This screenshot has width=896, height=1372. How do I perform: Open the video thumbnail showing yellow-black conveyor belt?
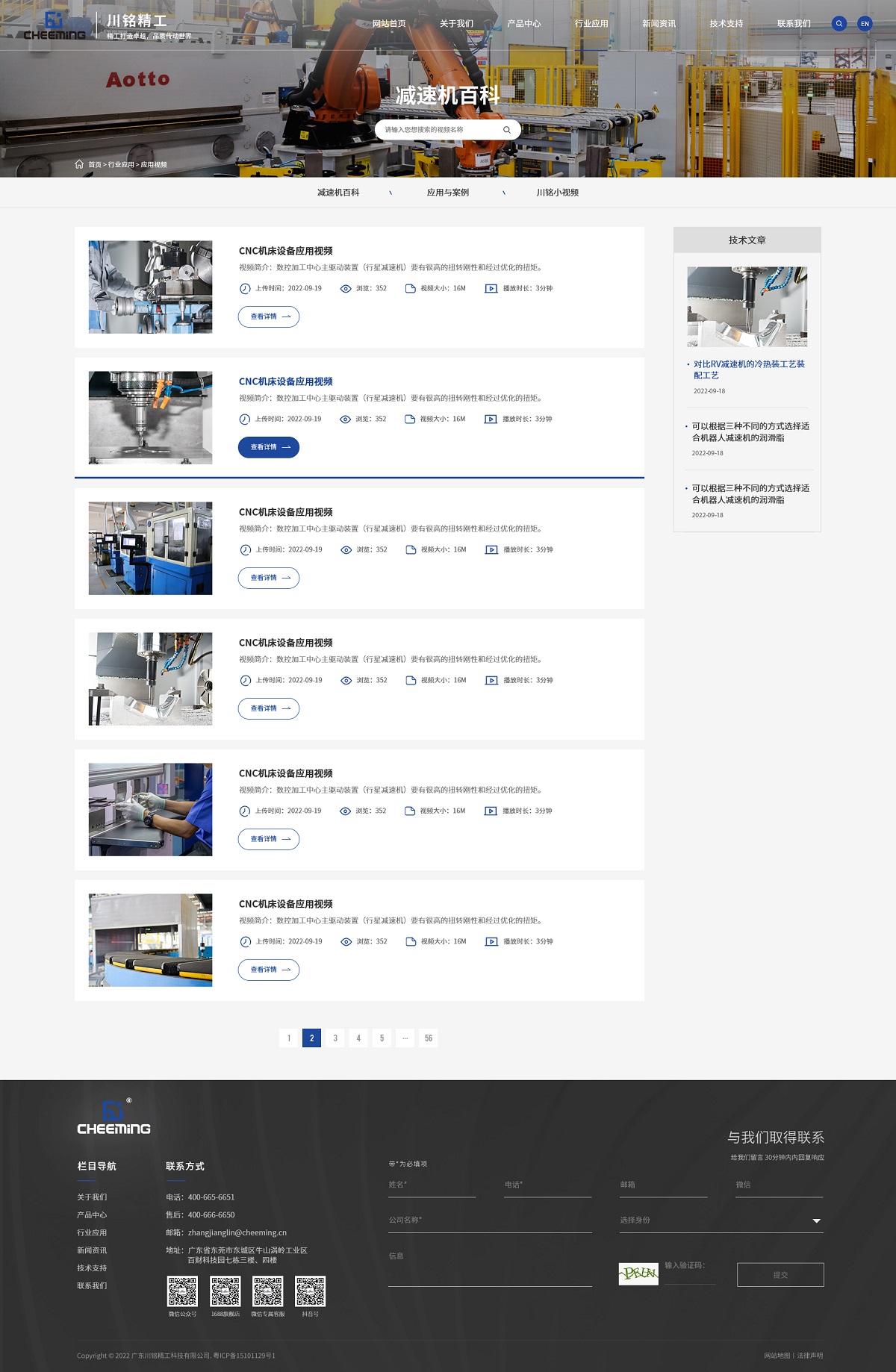(150, 940)
